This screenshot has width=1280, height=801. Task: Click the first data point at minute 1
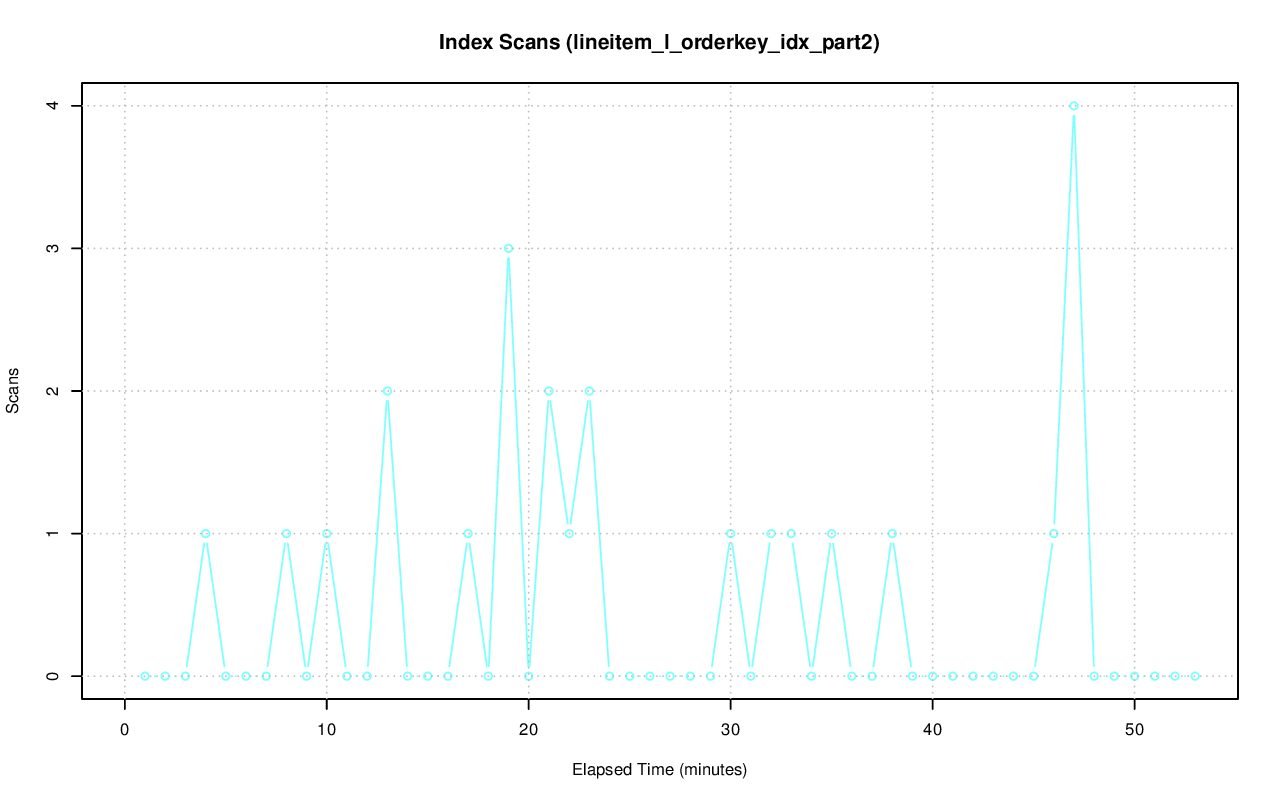point(145,676)
